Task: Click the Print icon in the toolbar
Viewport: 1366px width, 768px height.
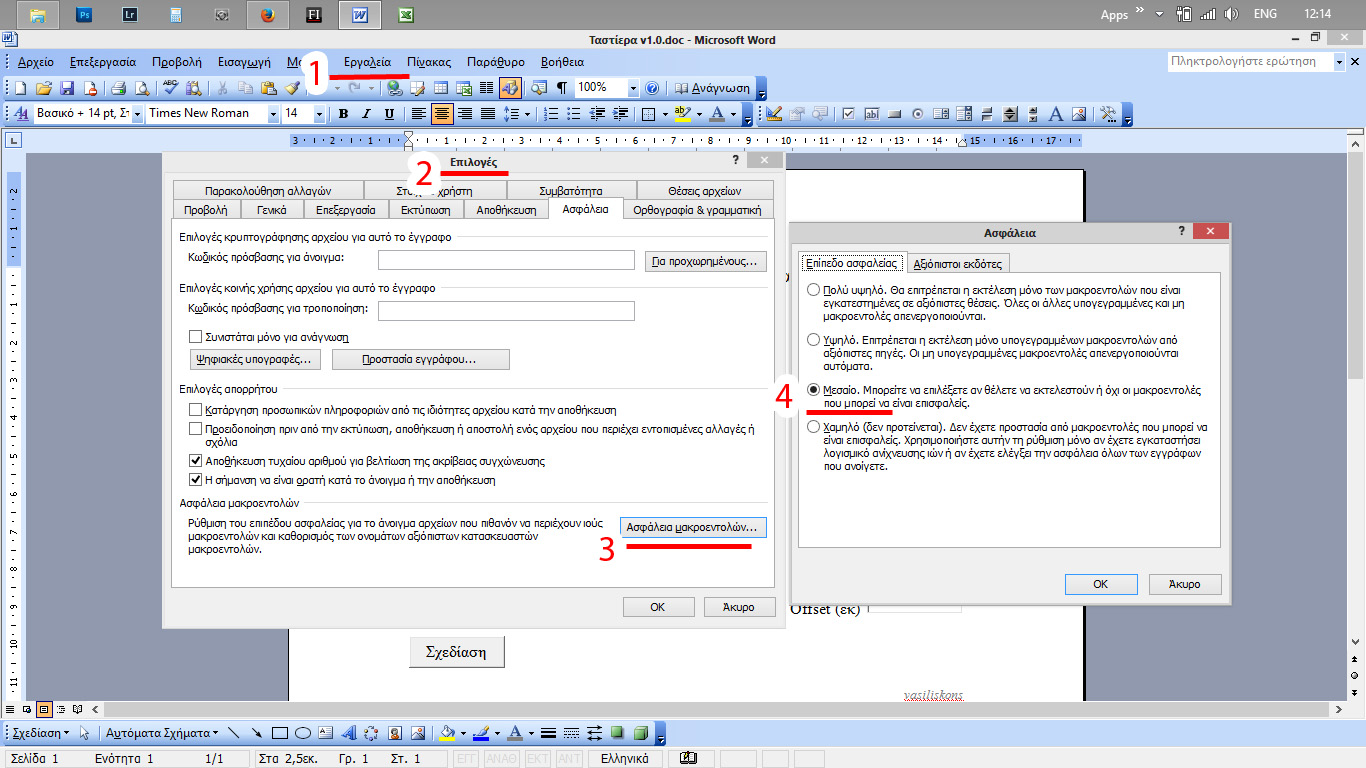Action: tap(118, 88)
